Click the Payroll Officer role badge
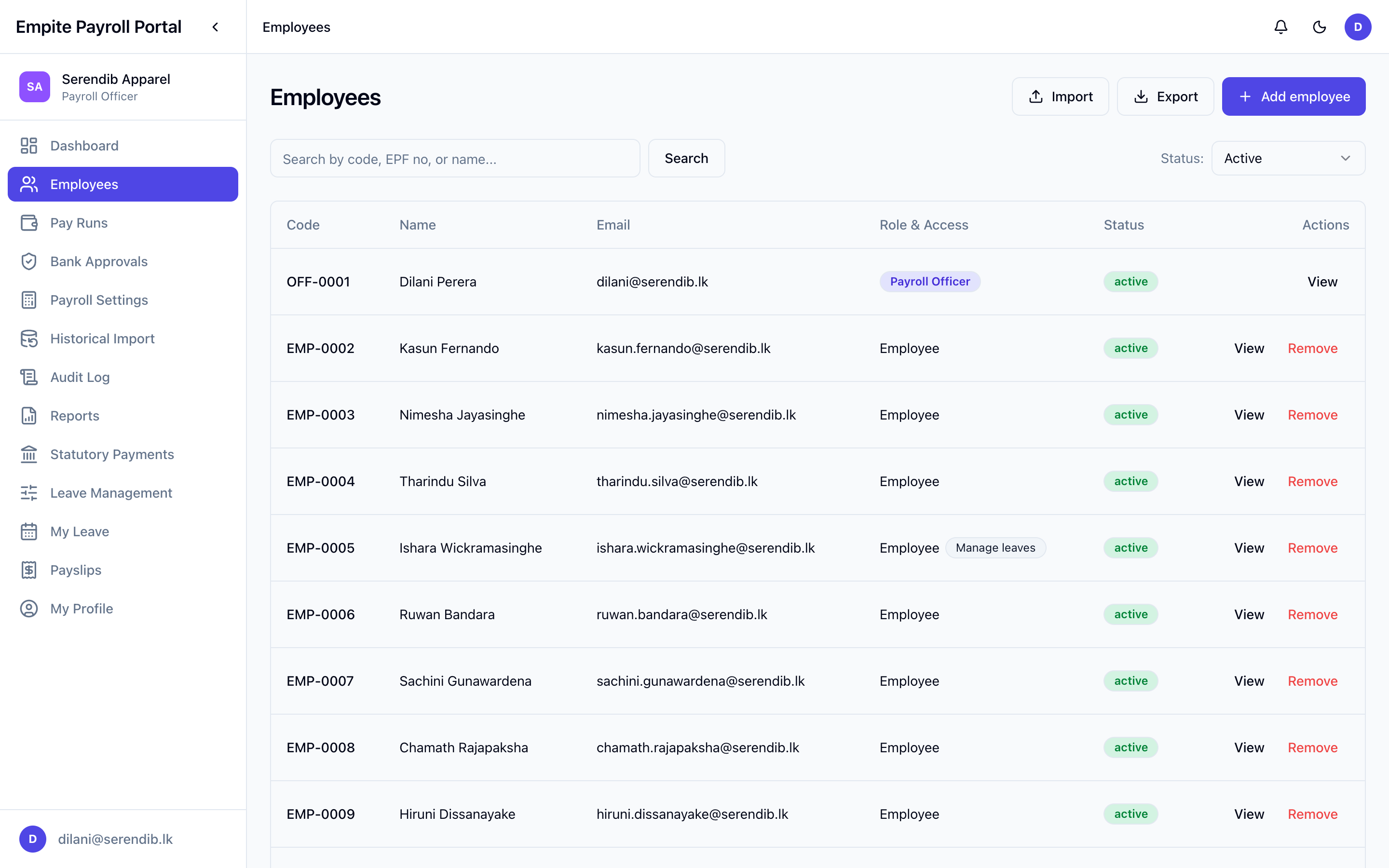Screen dimensions: 1389x868 (930, 282)
